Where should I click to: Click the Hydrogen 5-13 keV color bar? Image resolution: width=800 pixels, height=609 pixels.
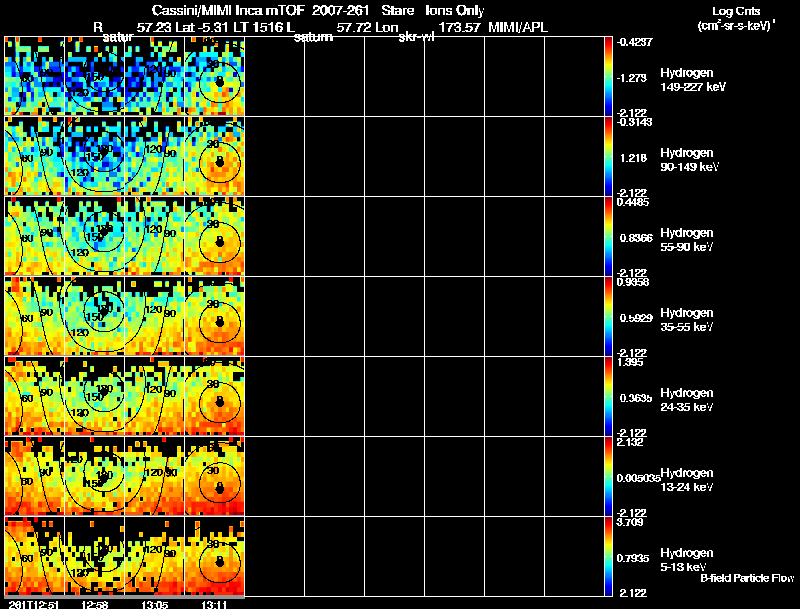pos(609,557)
